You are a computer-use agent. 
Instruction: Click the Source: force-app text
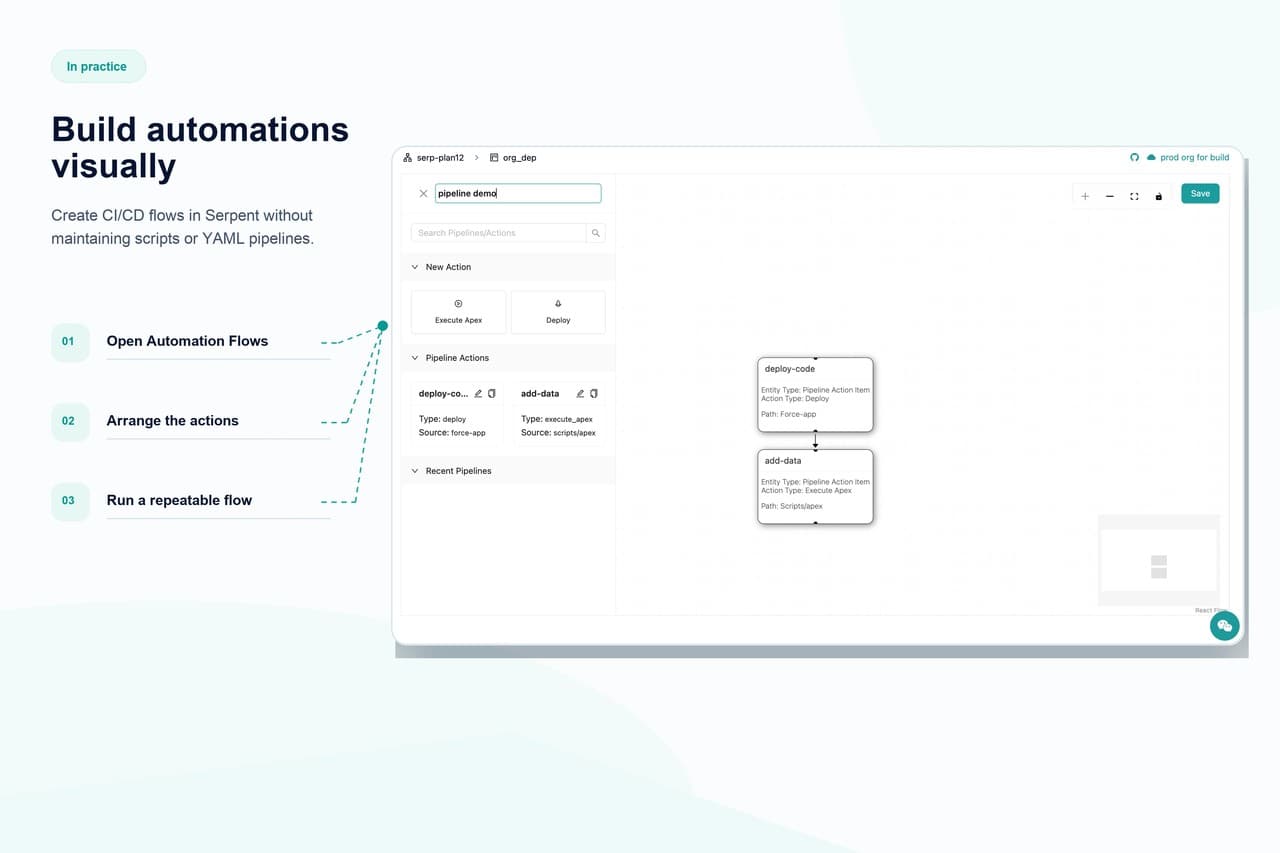pyautogui.click(x=452, y=433)
